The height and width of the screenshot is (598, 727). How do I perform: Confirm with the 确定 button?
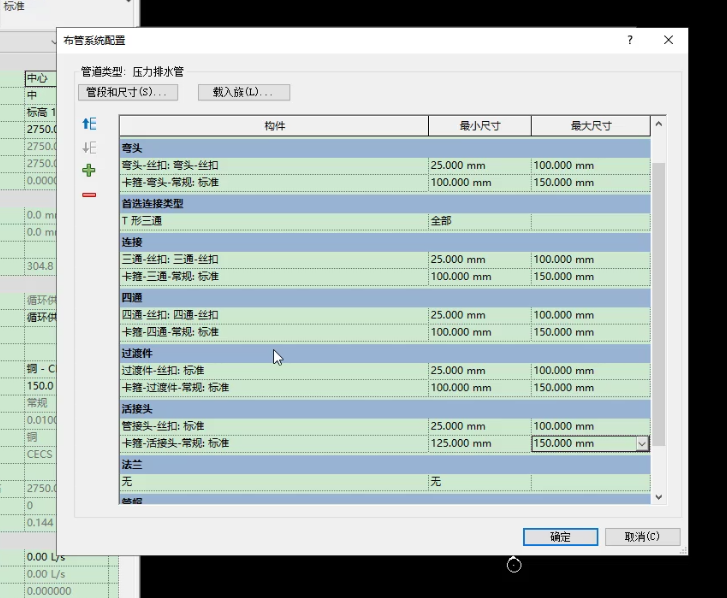tap(560, 537)
